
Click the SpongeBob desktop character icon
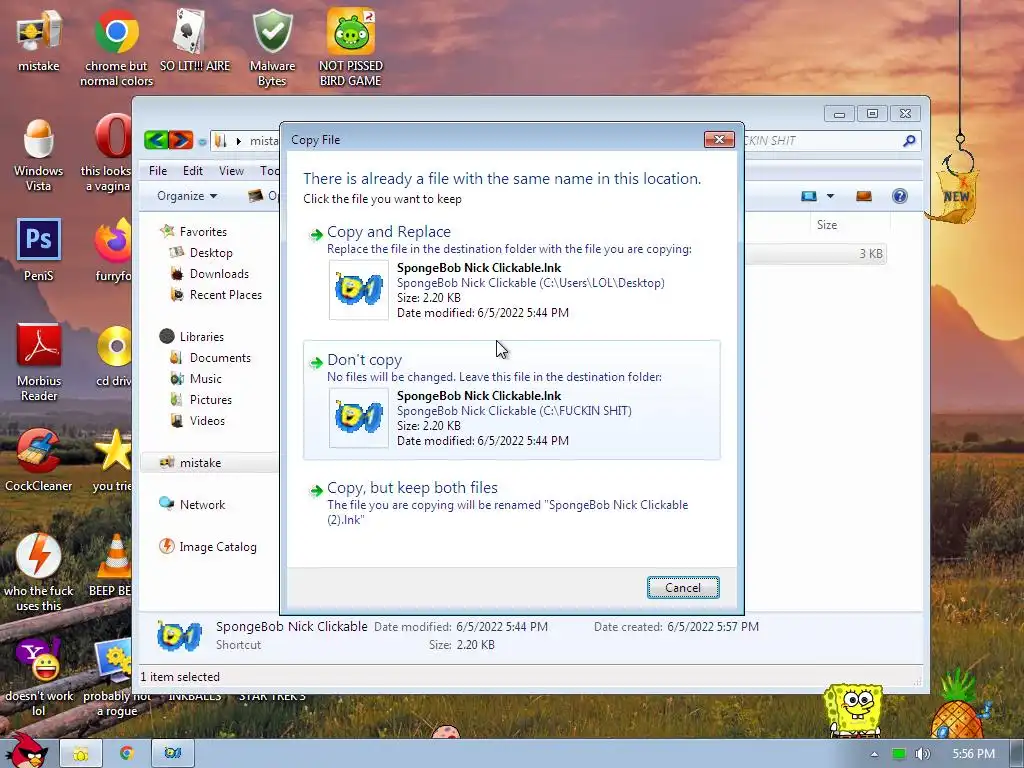pos(854,711)
